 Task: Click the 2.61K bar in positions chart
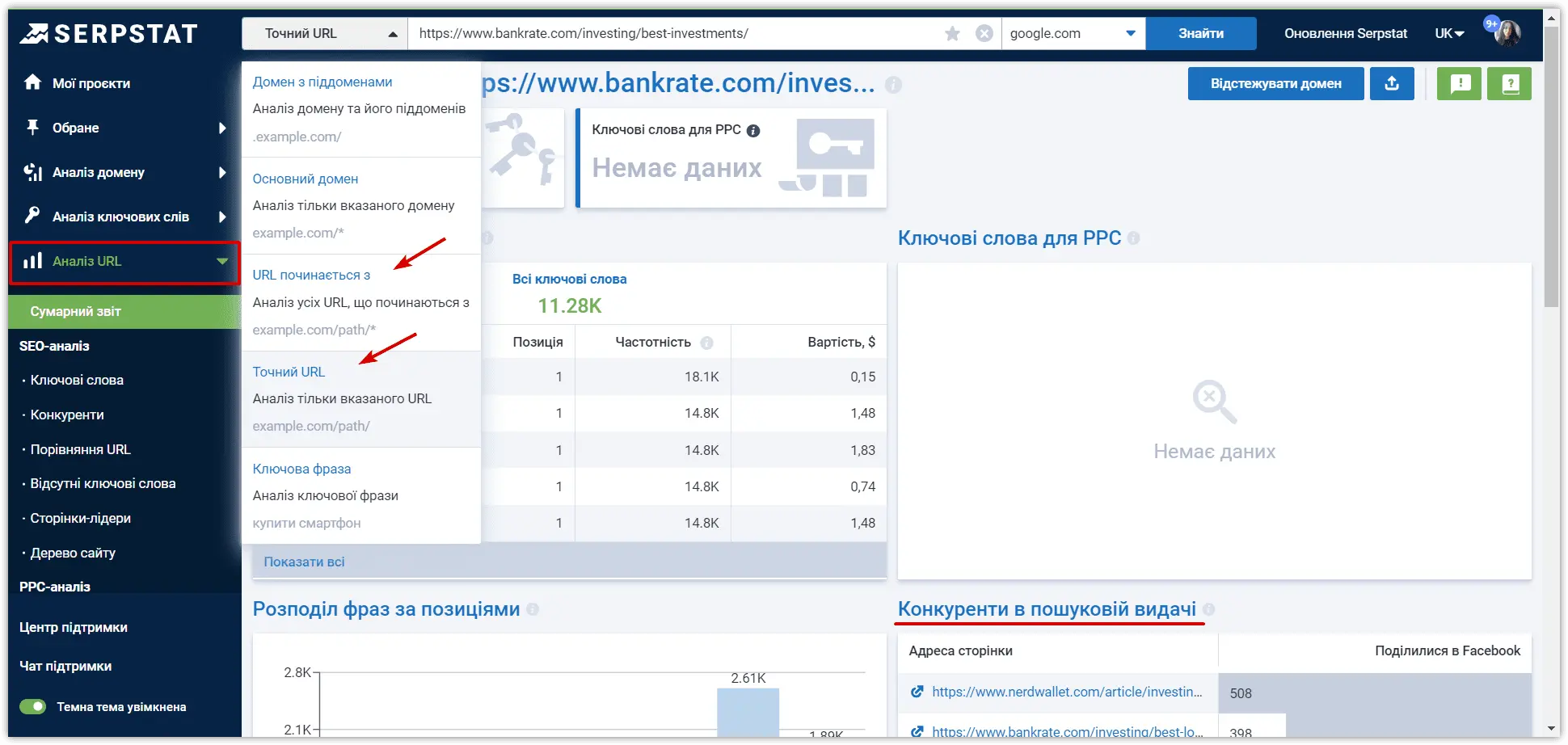point(748,711)
